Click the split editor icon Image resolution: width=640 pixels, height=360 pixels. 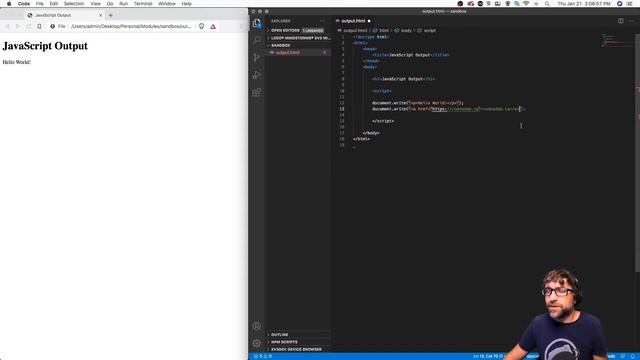pyautogui.click(x=620, y=21)
